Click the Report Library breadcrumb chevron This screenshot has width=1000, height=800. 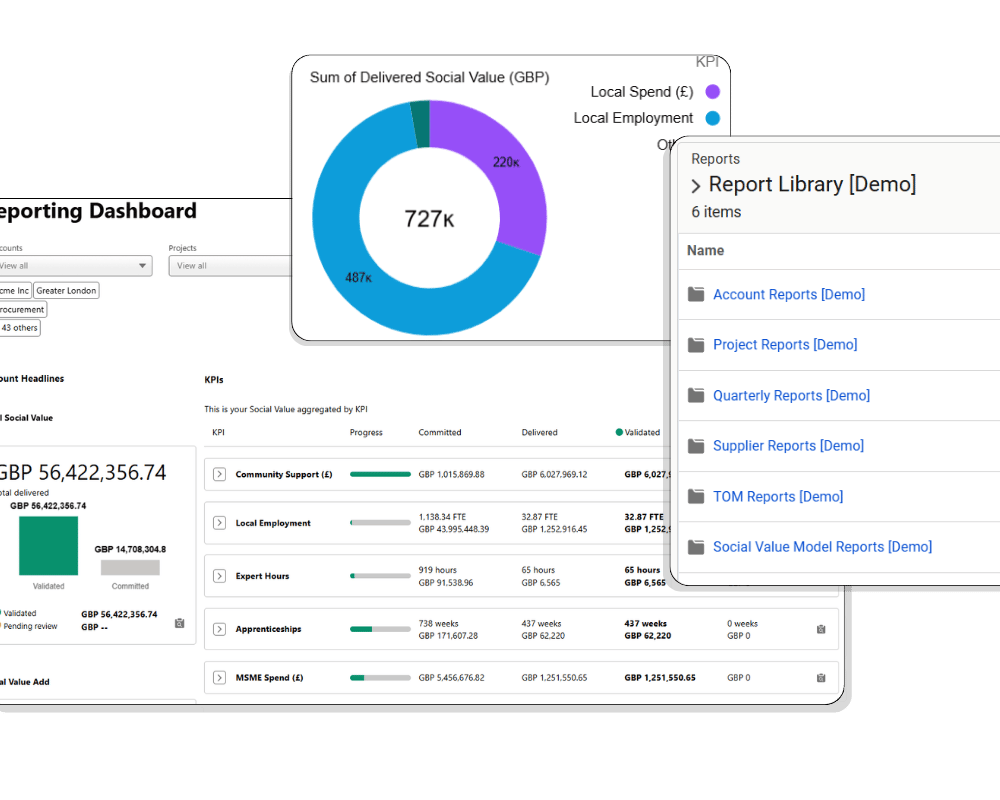[696, 186]
